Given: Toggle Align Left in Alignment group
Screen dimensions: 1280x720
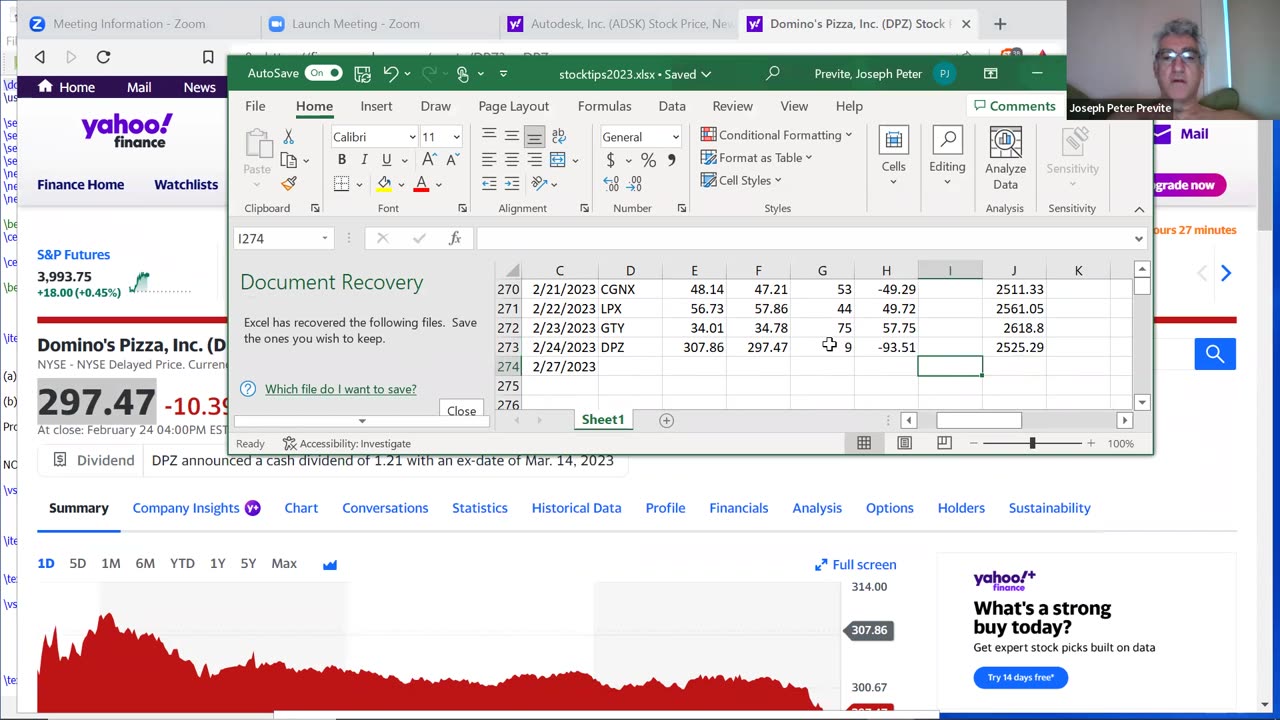Looking at the screenshot, I should coord(489,160).
